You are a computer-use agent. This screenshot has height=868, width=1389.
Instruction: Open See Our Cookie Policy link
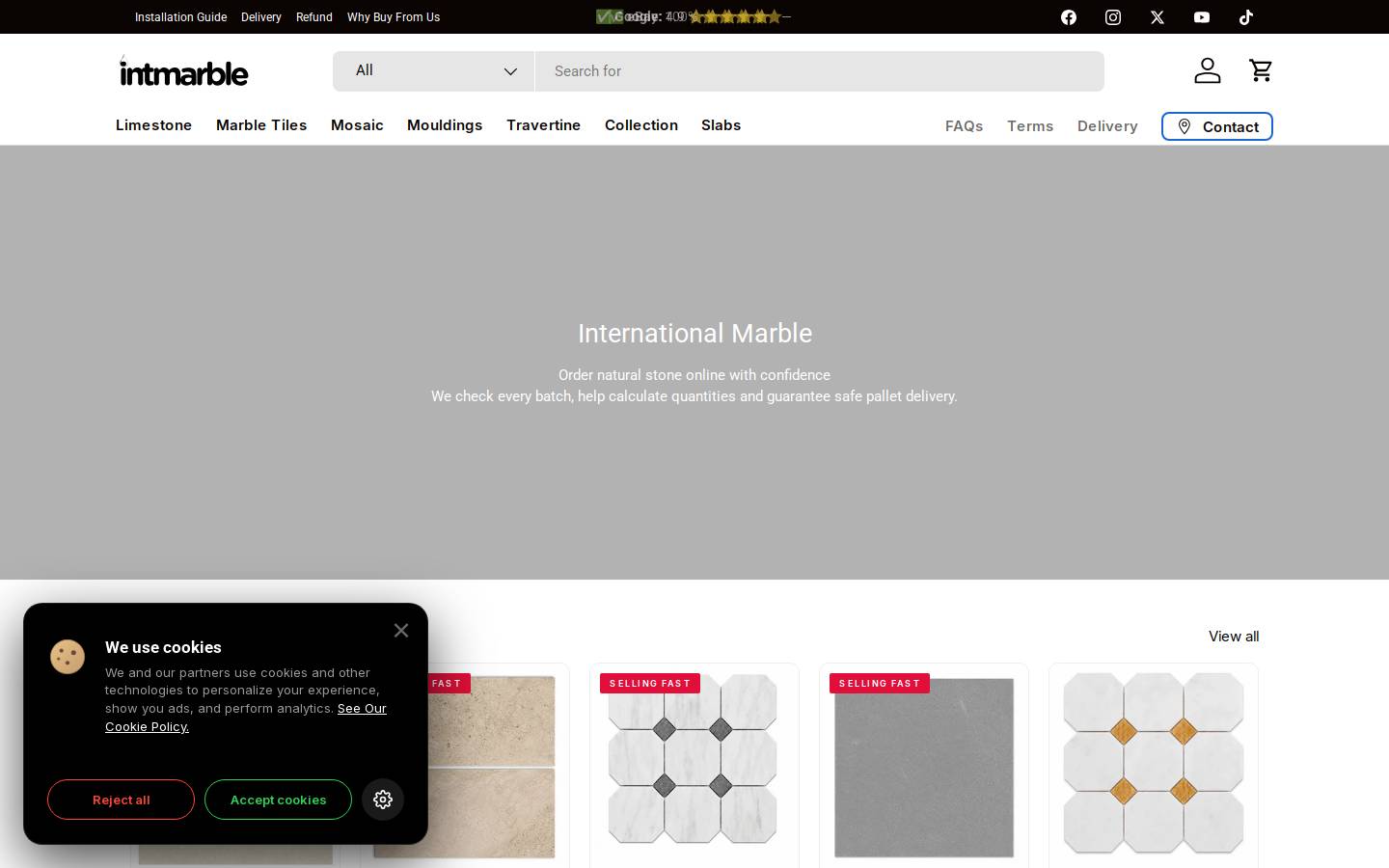pos(246,718)
